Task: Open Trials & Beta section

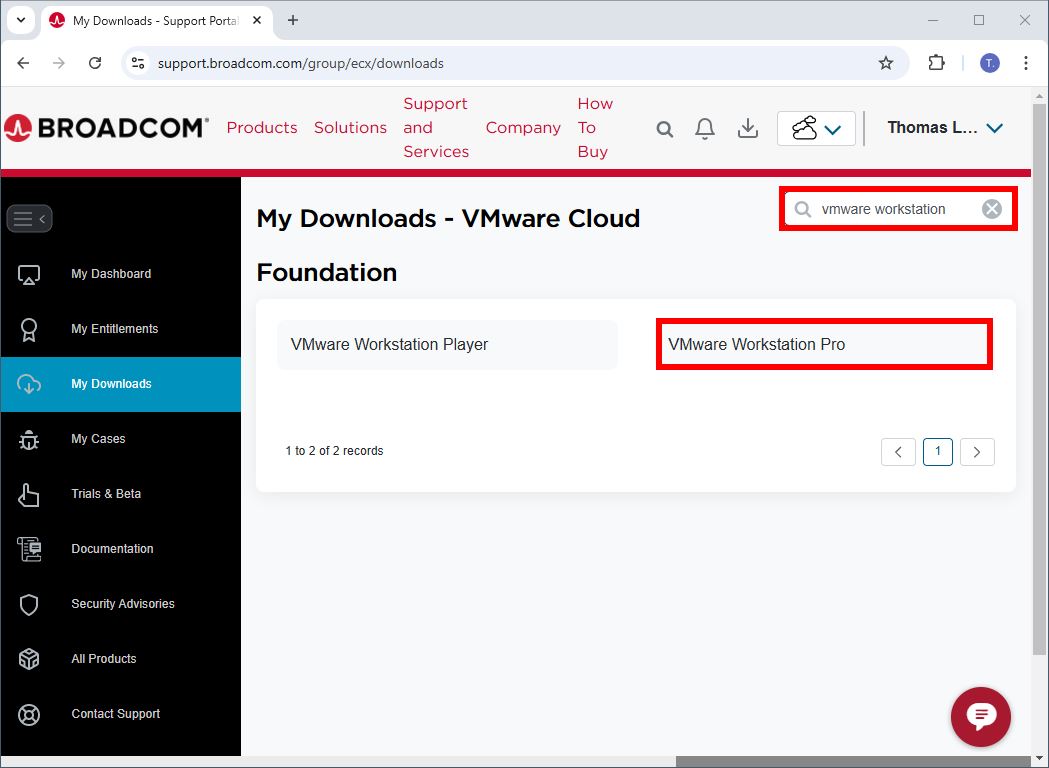Action: click(x=105, y=493)
